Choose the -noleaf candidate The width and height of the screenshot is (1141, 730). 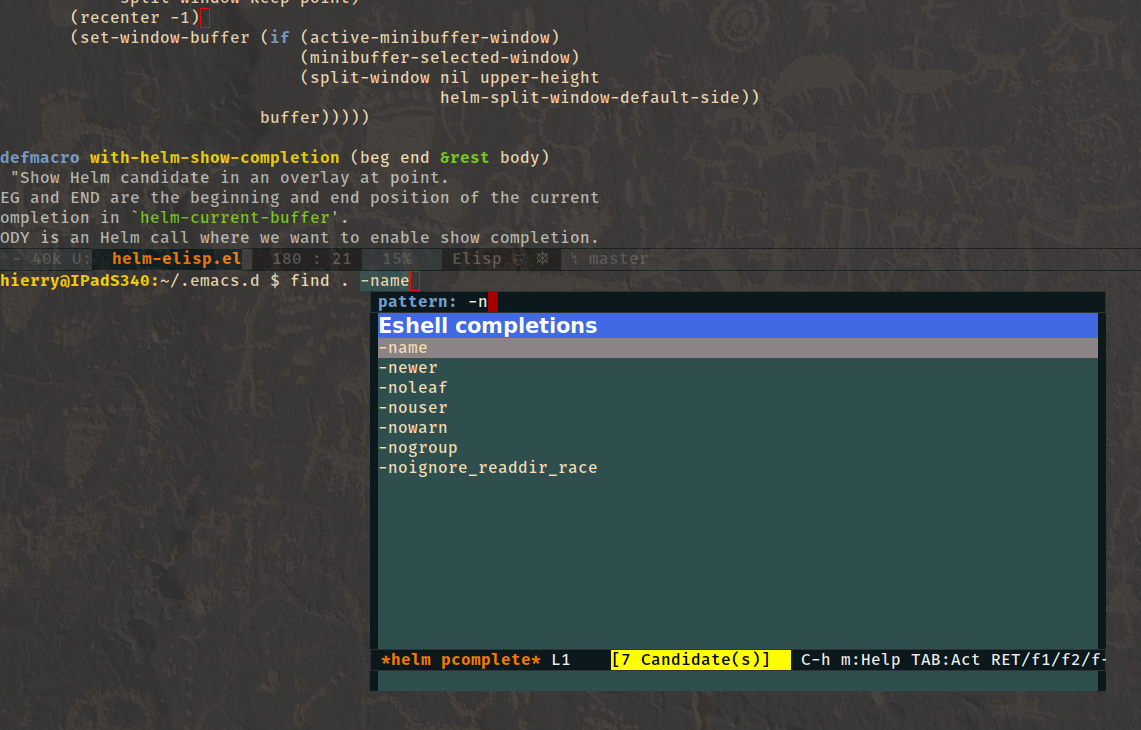pos(737,388)
